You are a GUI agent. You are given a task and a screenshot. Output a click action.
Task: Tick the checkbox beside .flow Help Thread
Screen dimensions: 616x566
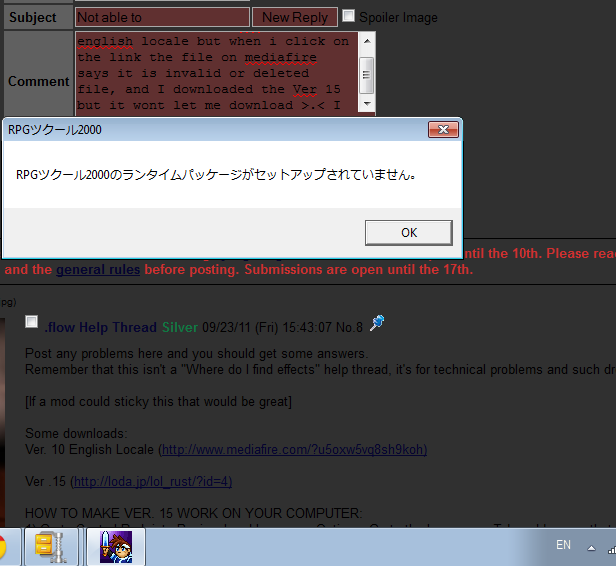[31, 322]
